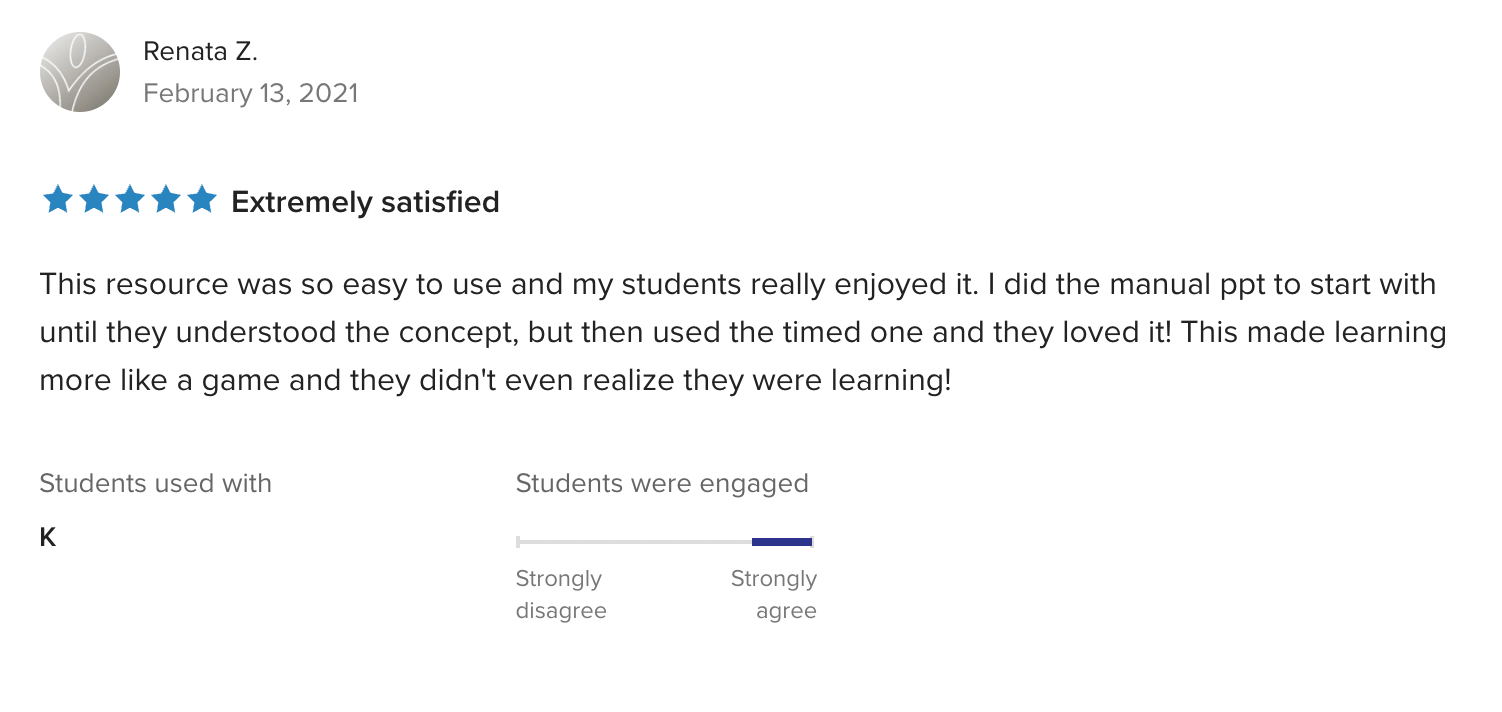
Task: Click the review date February 13, 2021
Action: 250,93
